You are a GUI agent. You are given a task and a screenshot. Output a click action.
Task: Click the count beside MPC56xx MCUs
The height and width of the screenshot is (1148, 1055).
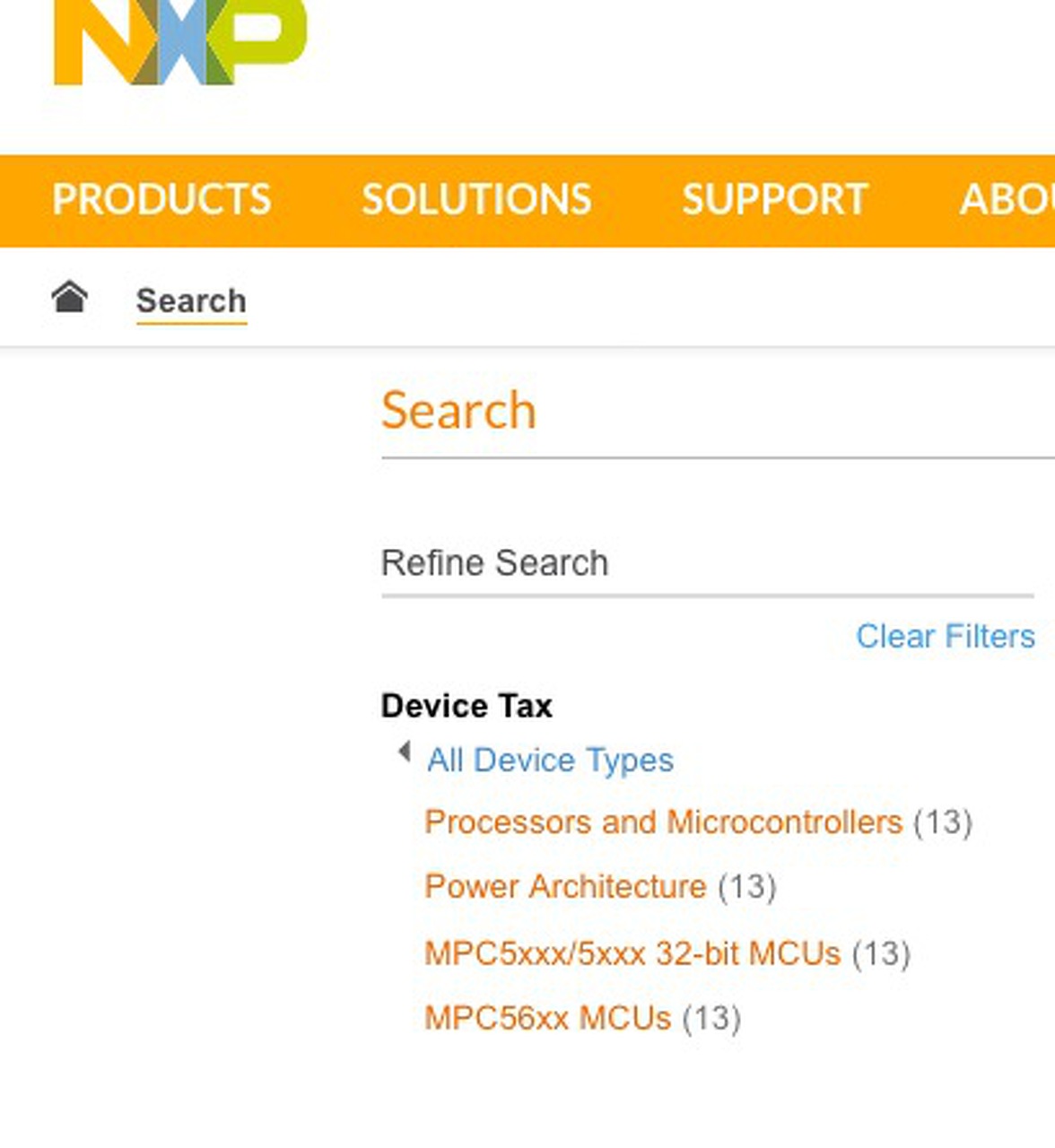(711, 1019)
